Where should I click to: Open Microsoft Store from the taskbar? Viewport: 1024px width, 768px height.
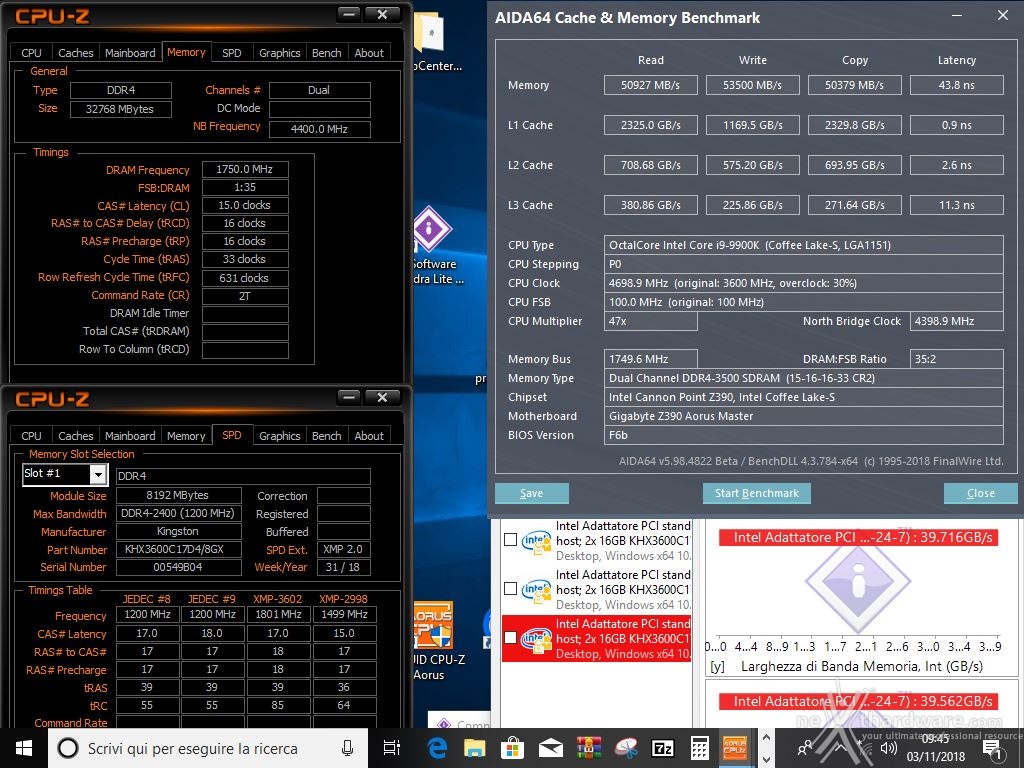513,748
